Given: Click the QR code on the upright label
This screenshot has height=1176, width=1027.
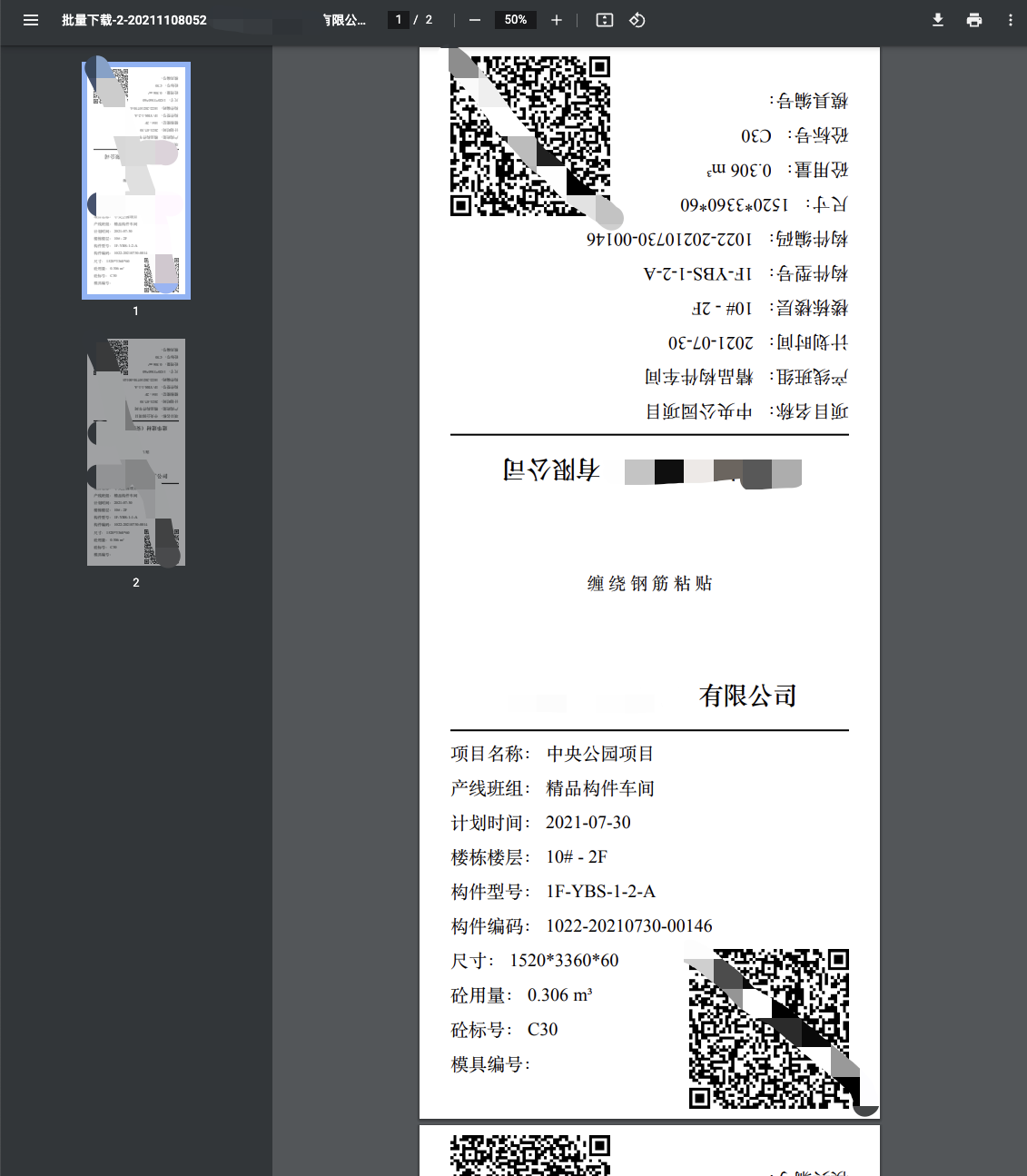Looking at the screenshot, I should tap(769, 1029).
